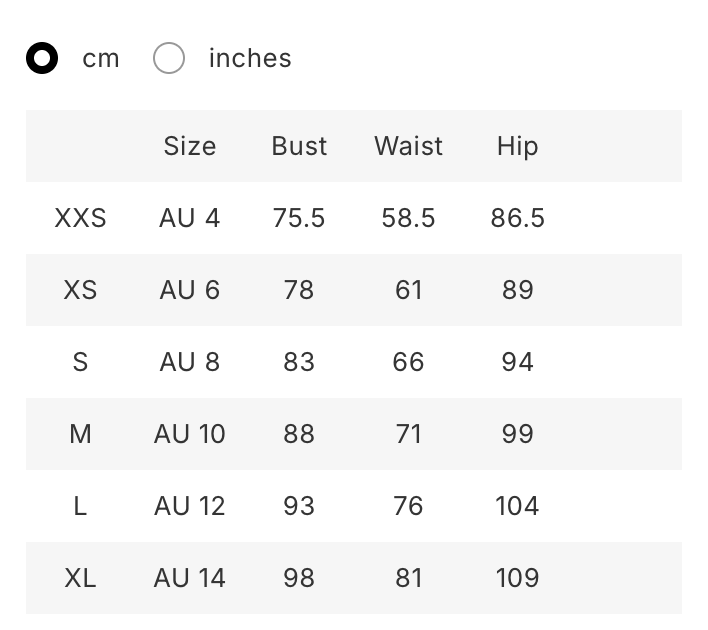Viewport: 708px width, 630px height.
Task: Click the AU 4 size cell
Action: click(x=189, y=218)
